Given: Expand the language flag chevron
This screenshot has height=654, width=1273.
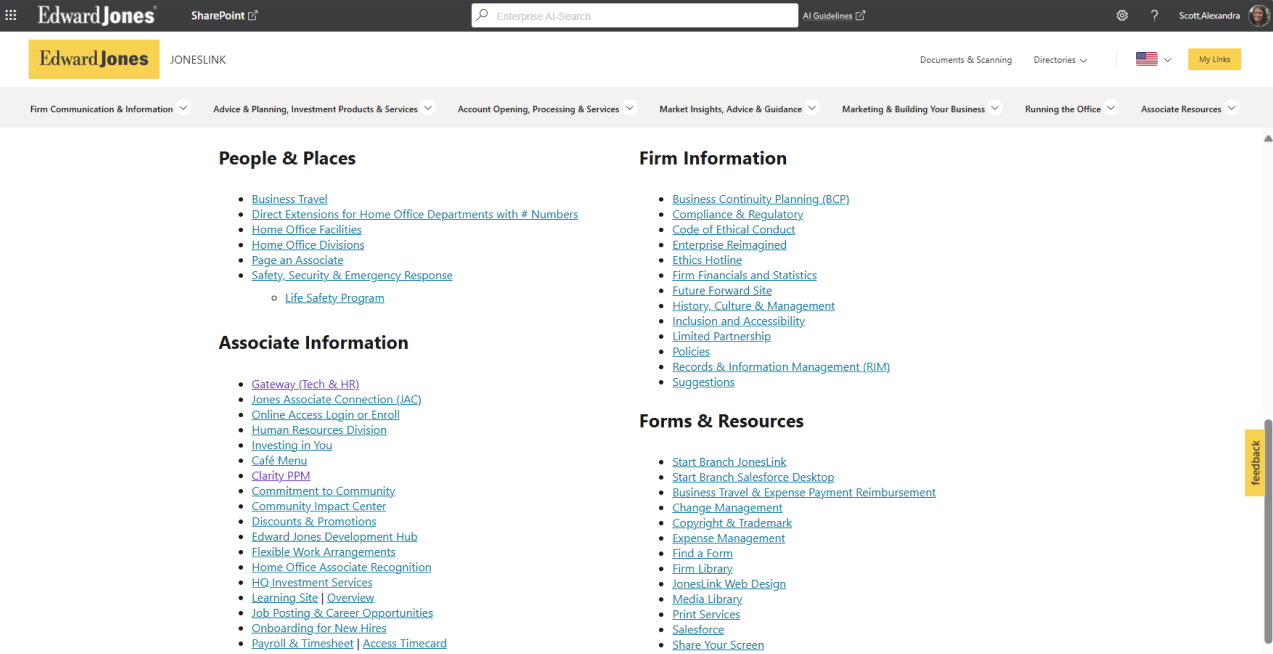Looking at the screenshot, I should tap(1167, 60).
